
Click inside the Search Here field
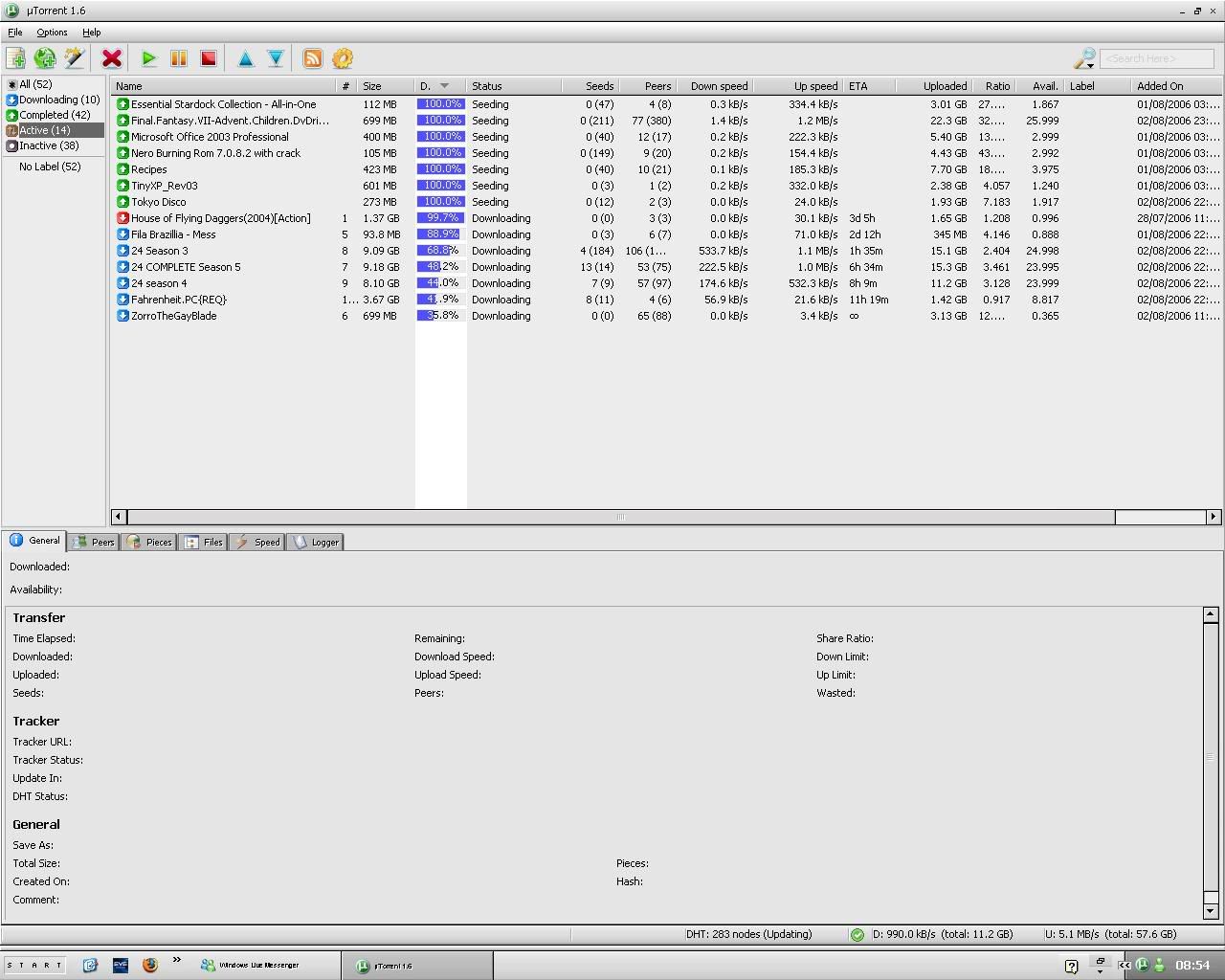(1156, 59)
